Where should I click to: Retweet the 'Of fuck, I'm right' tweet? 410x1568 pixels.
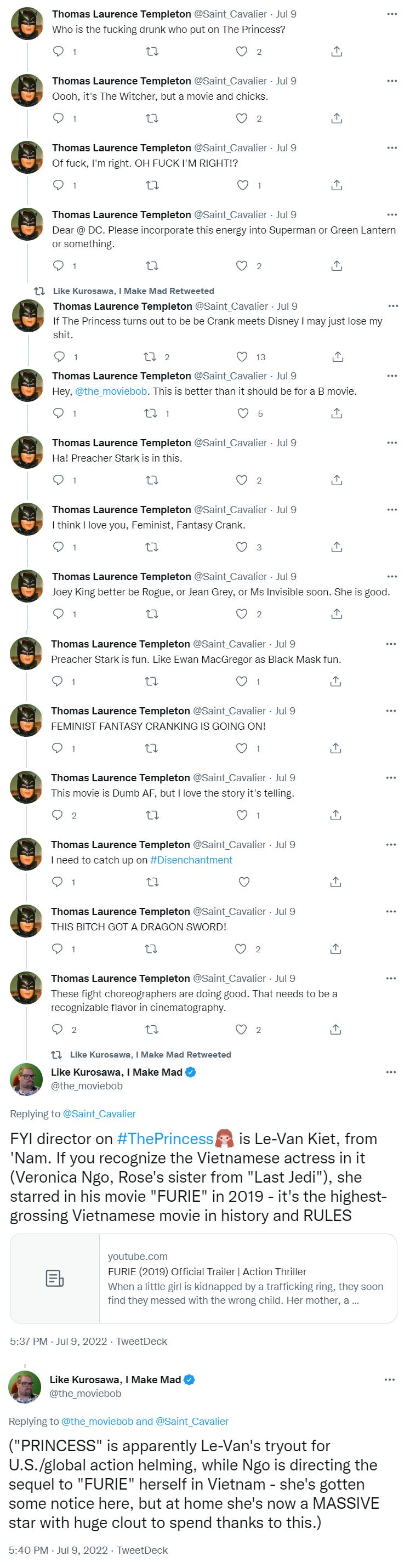click(x=152, y=185)
